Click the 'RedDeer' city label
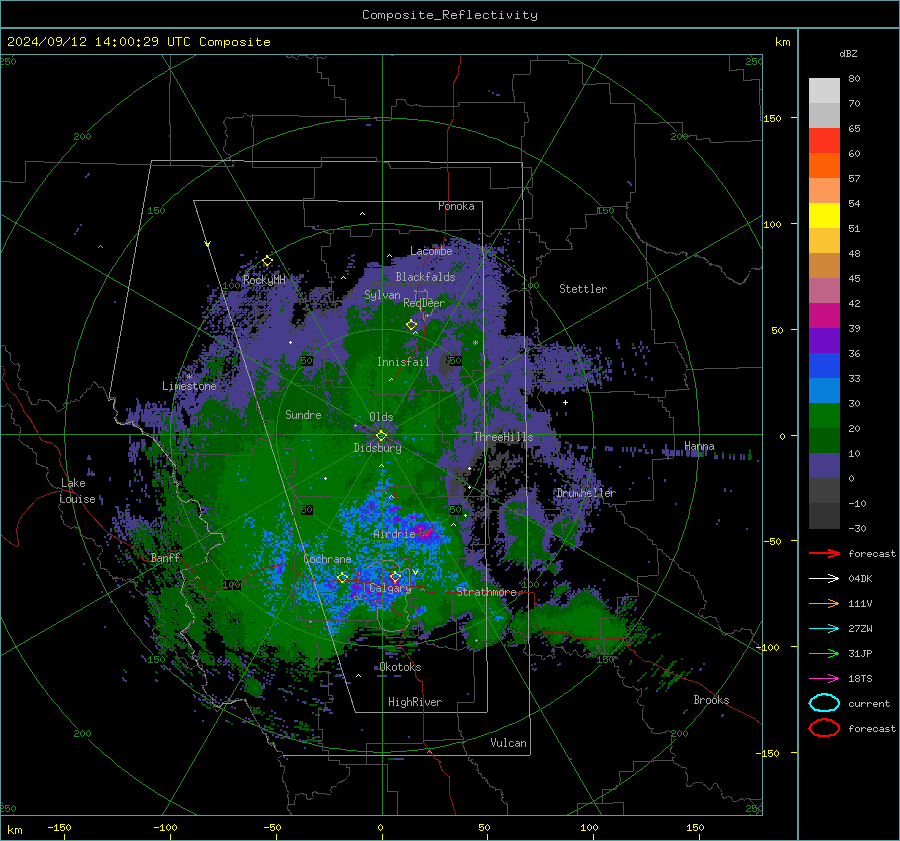Viewport: 900px width, 841px height. pos(424,303)
